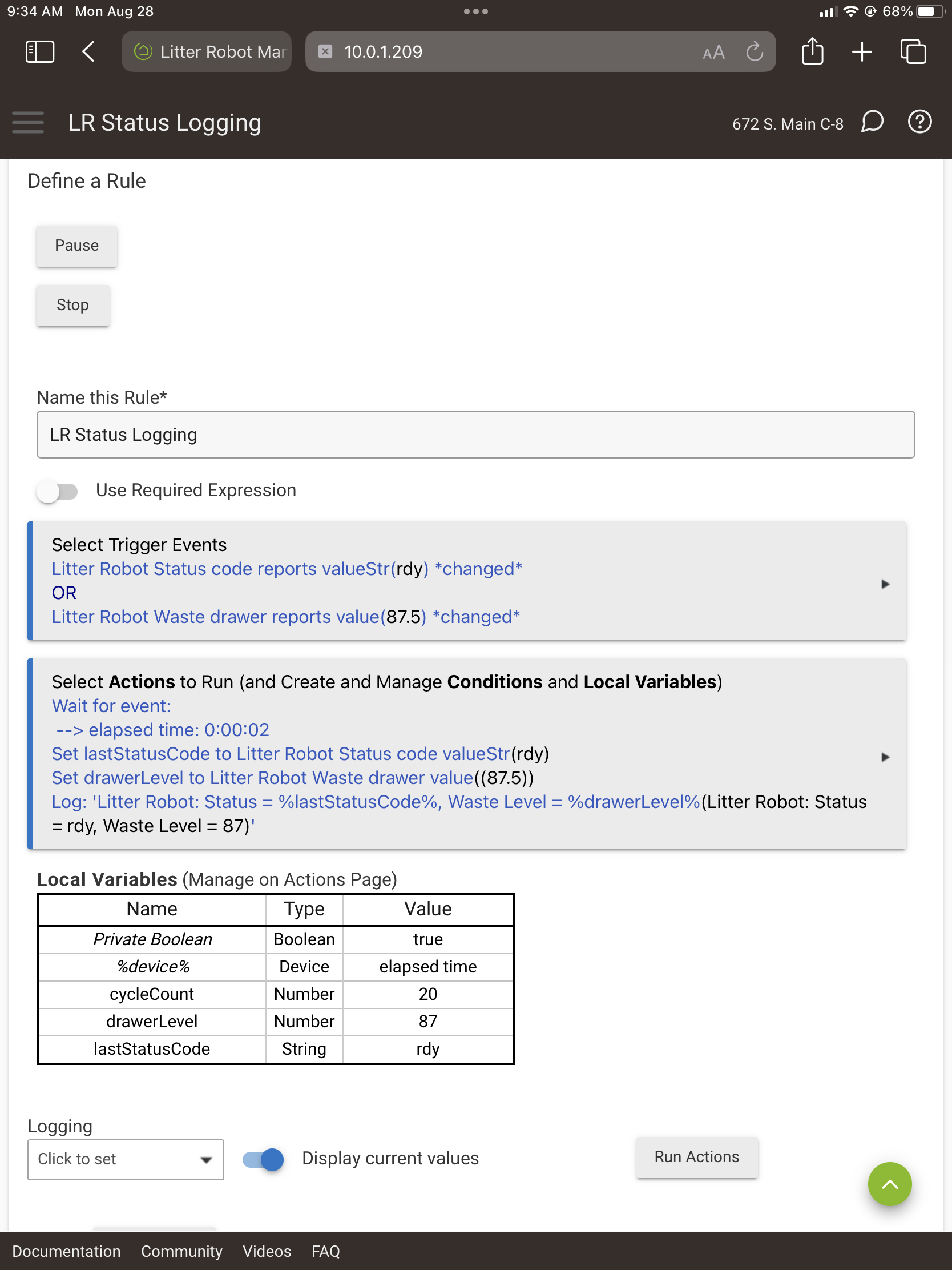This screenshot has height=1270, width=952.
Task: Tap the three dots multitasking indicator
Action: coord(475,11)
